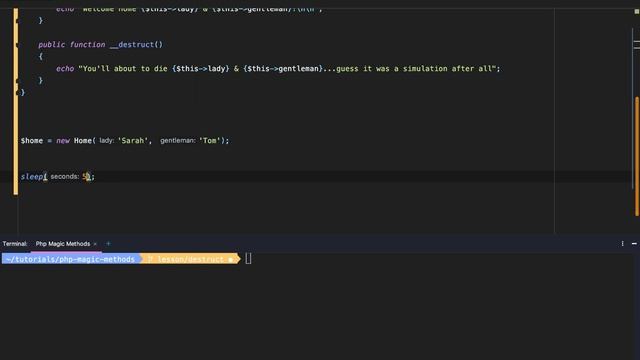
Task: Click the $home variable
Action: click(x=32, y=141)
